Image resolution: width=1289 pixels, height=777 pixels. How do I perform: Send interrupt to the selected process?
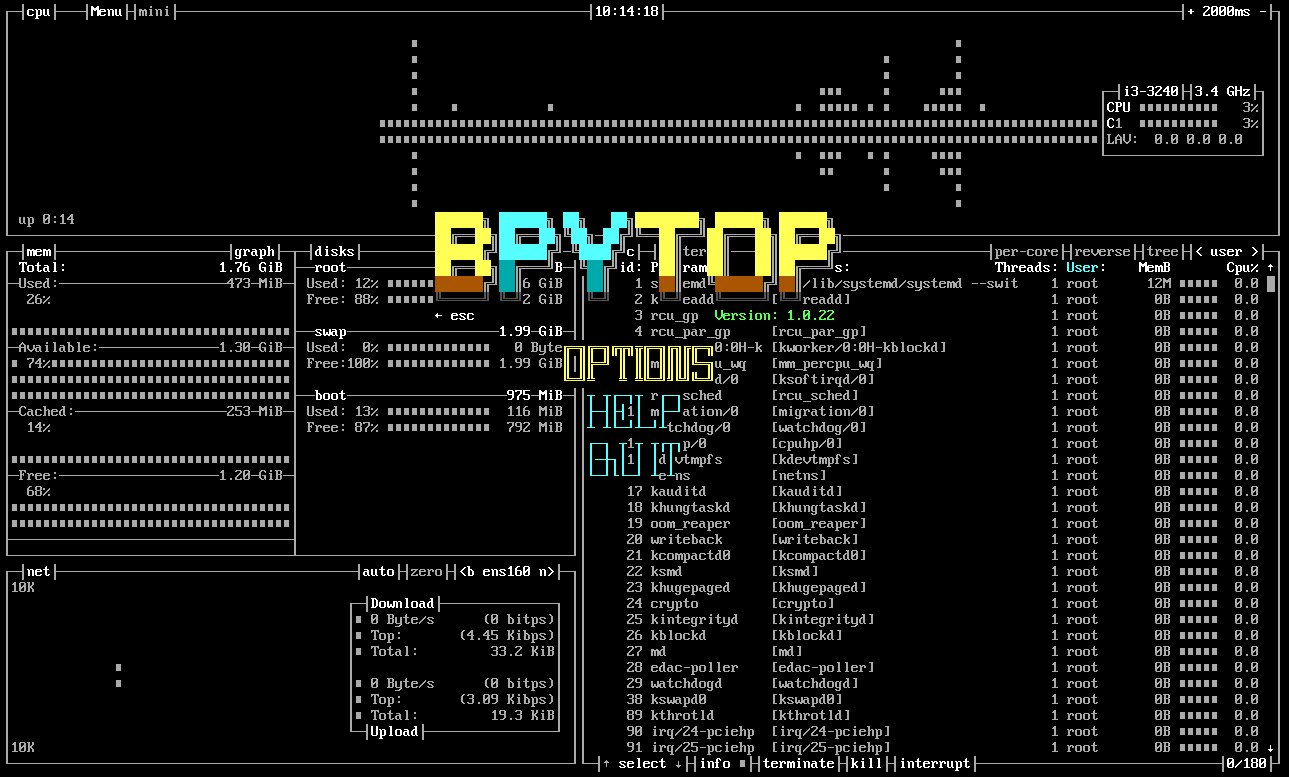[935, 763]
